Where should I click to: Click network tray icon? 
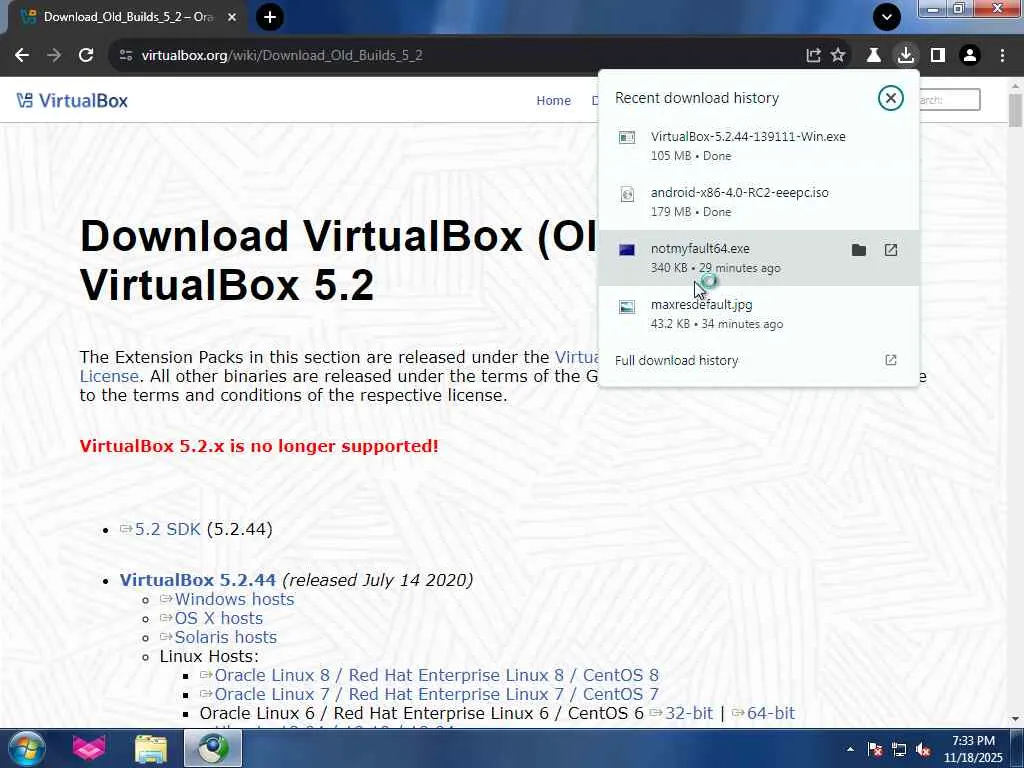tap(899, 749)
